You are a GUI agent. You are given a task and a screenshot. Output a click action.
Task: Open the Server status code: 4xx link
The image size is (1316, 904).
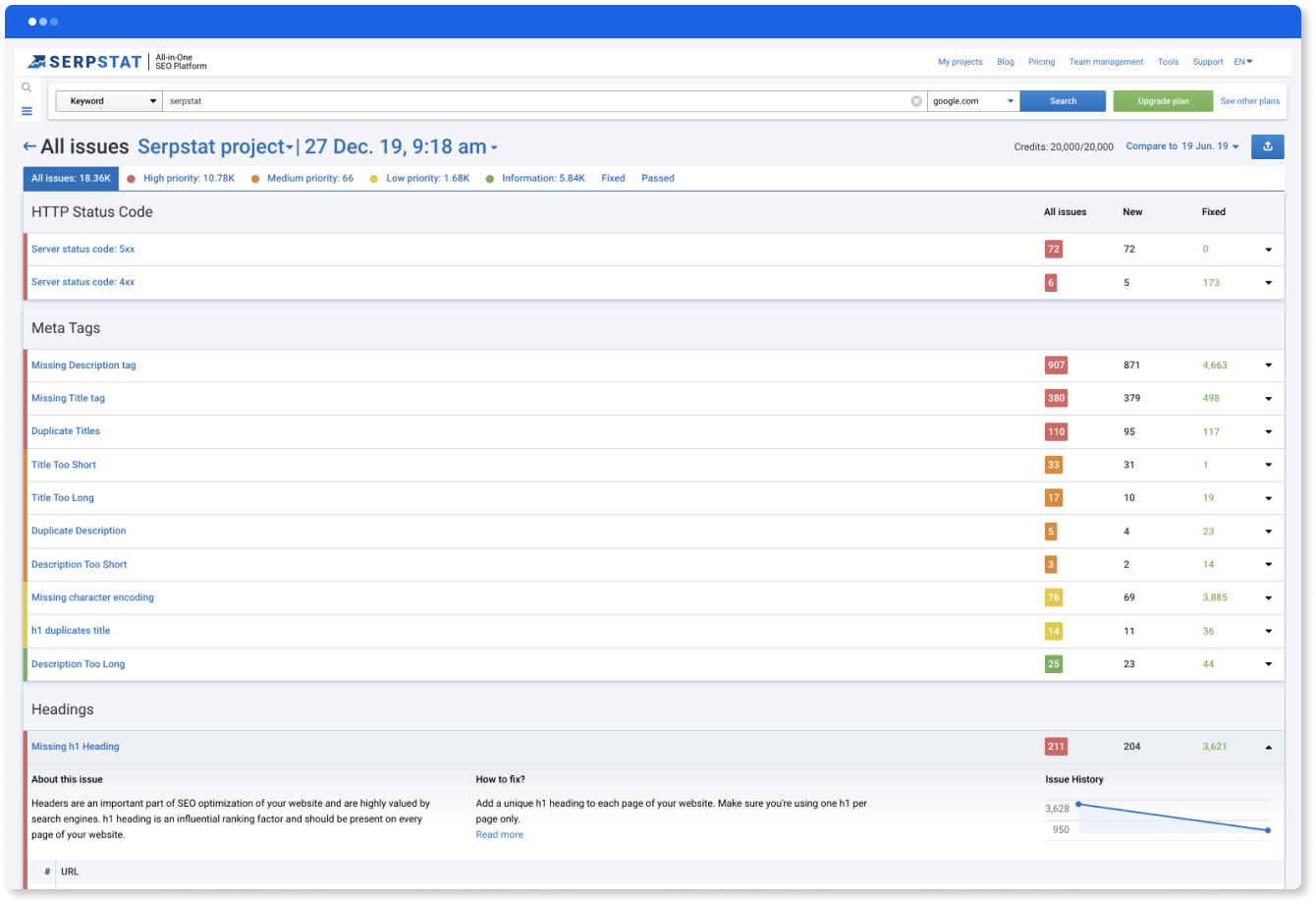coord(83,282)
